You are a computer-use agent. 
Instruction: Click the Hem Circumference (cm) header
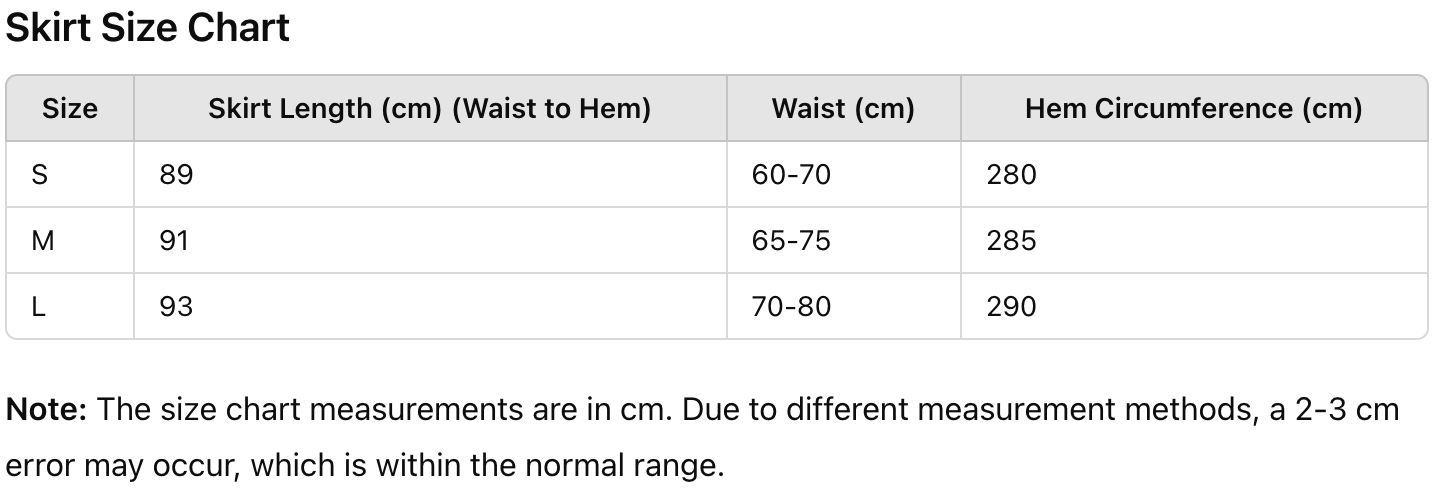(1194, 108)
